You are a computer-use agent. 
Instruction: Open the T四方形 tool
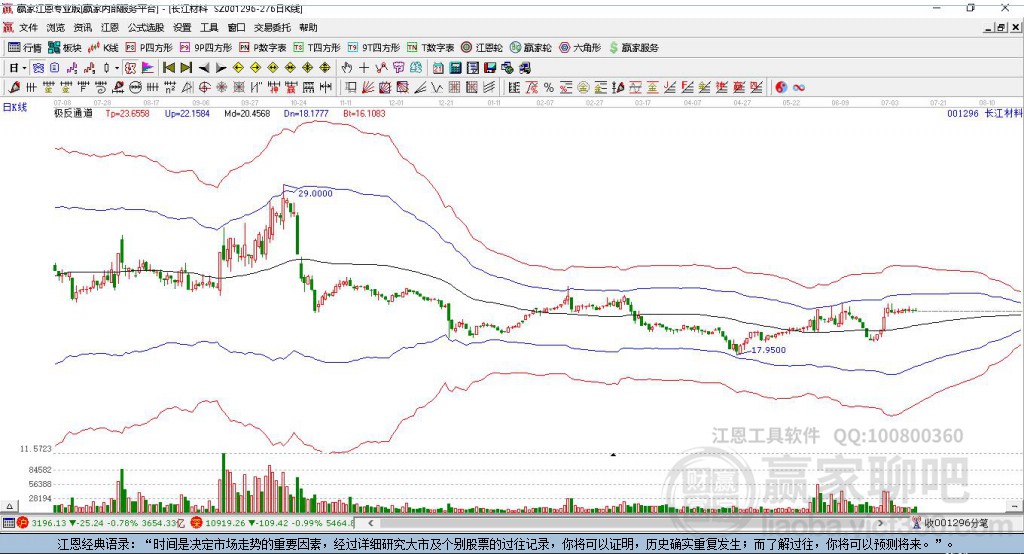point(317,48)
